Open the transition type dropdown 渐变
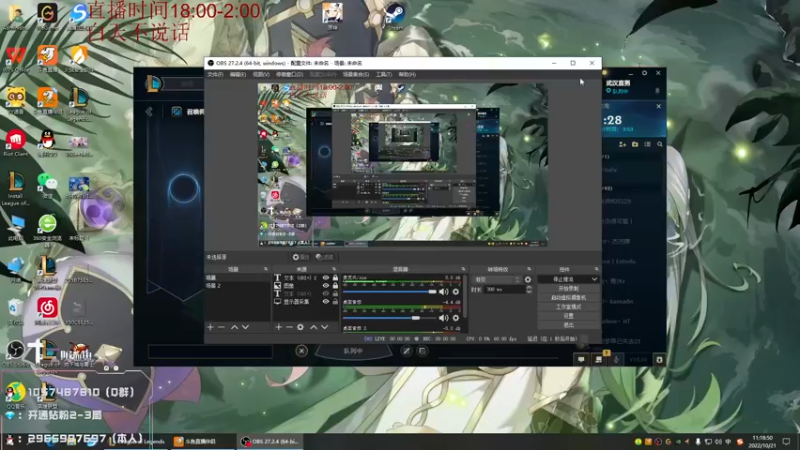The height and width of the screenshot is (450, 800). coord(497,280)
